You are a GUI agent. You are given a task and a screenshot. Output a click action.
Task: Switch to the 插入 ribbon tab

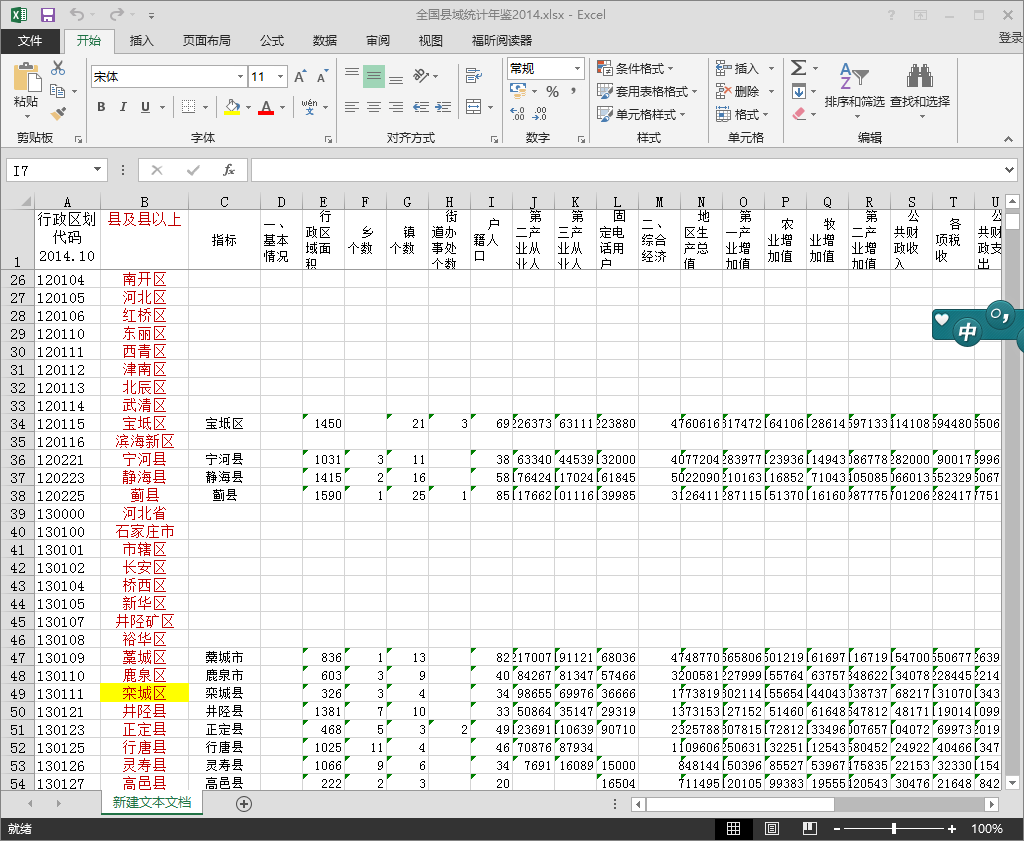[142, 41]
